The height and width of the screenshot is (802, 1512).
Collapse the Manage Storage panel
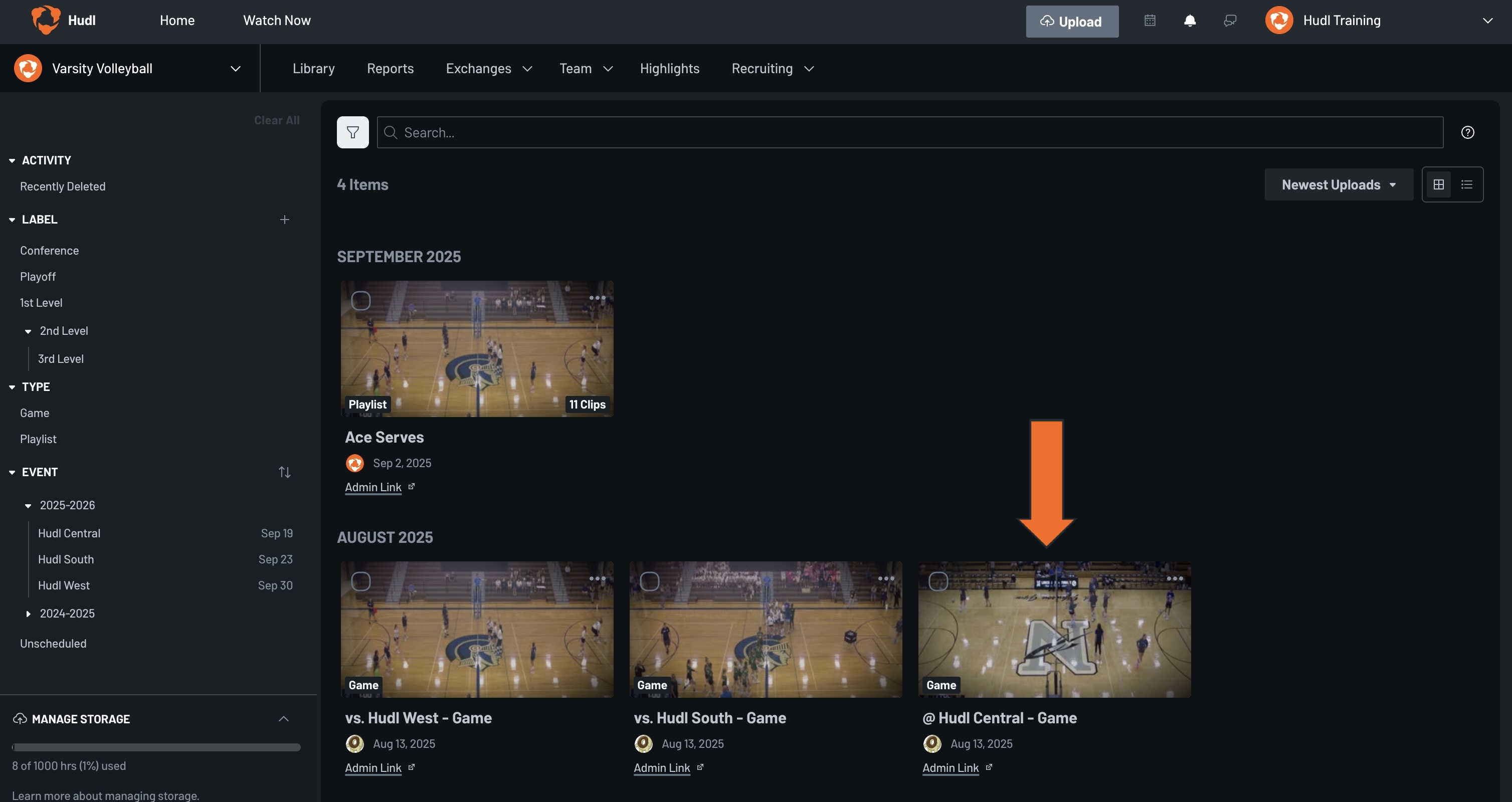coord(284,718)
